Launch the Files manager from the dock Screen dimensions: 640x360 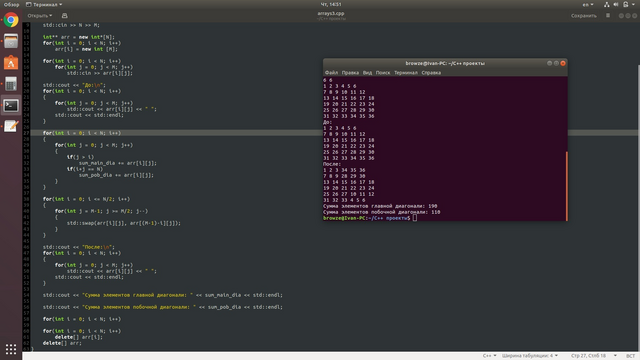[11, 41]
